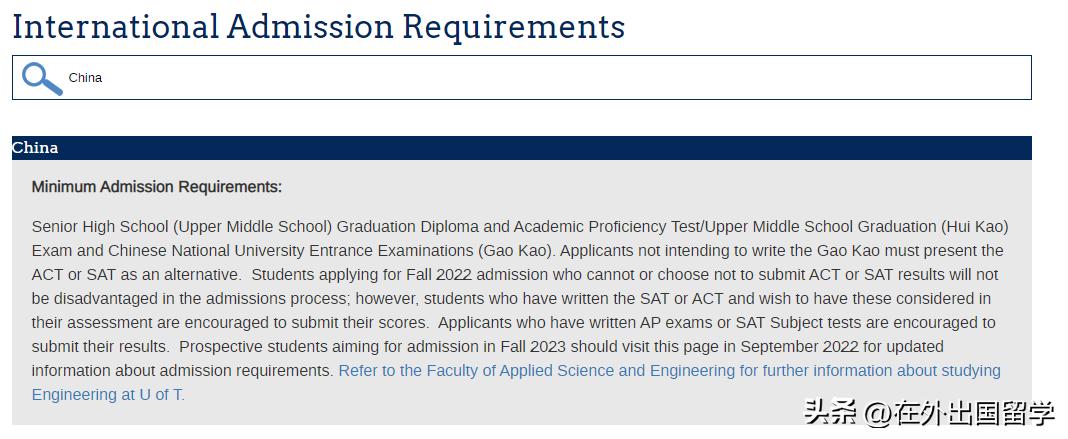
Task: Click the 'Minimum Admission Requirements:' subheading
Action: pos(157,187)
